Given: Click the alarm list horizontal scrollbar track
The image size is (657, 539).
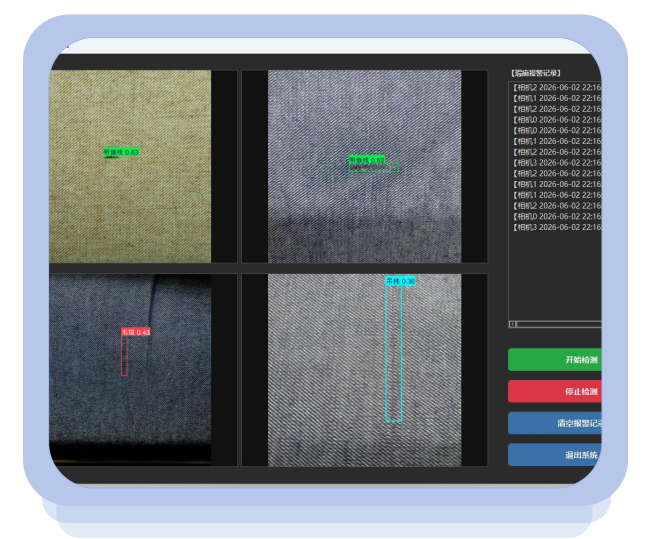Looking at the screenshot, I should (559, 324).
